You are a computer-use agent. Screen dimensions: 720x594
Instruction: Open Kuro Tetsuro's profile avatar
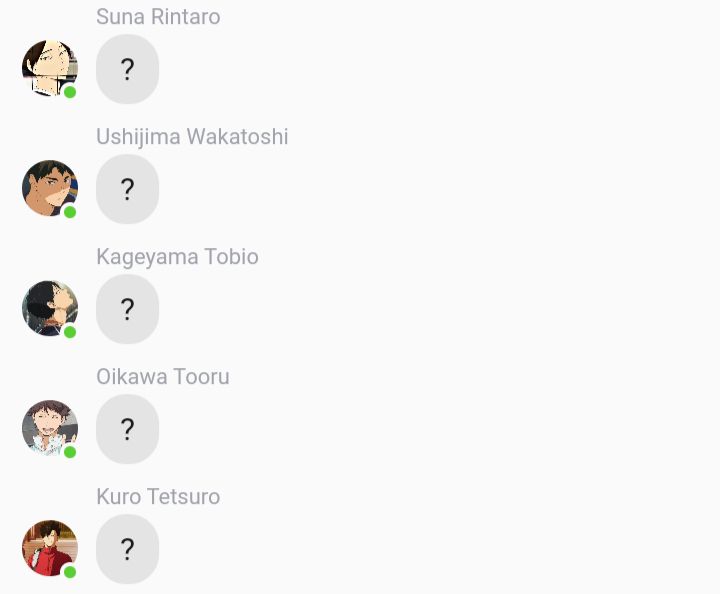click(x=50, y=548)
